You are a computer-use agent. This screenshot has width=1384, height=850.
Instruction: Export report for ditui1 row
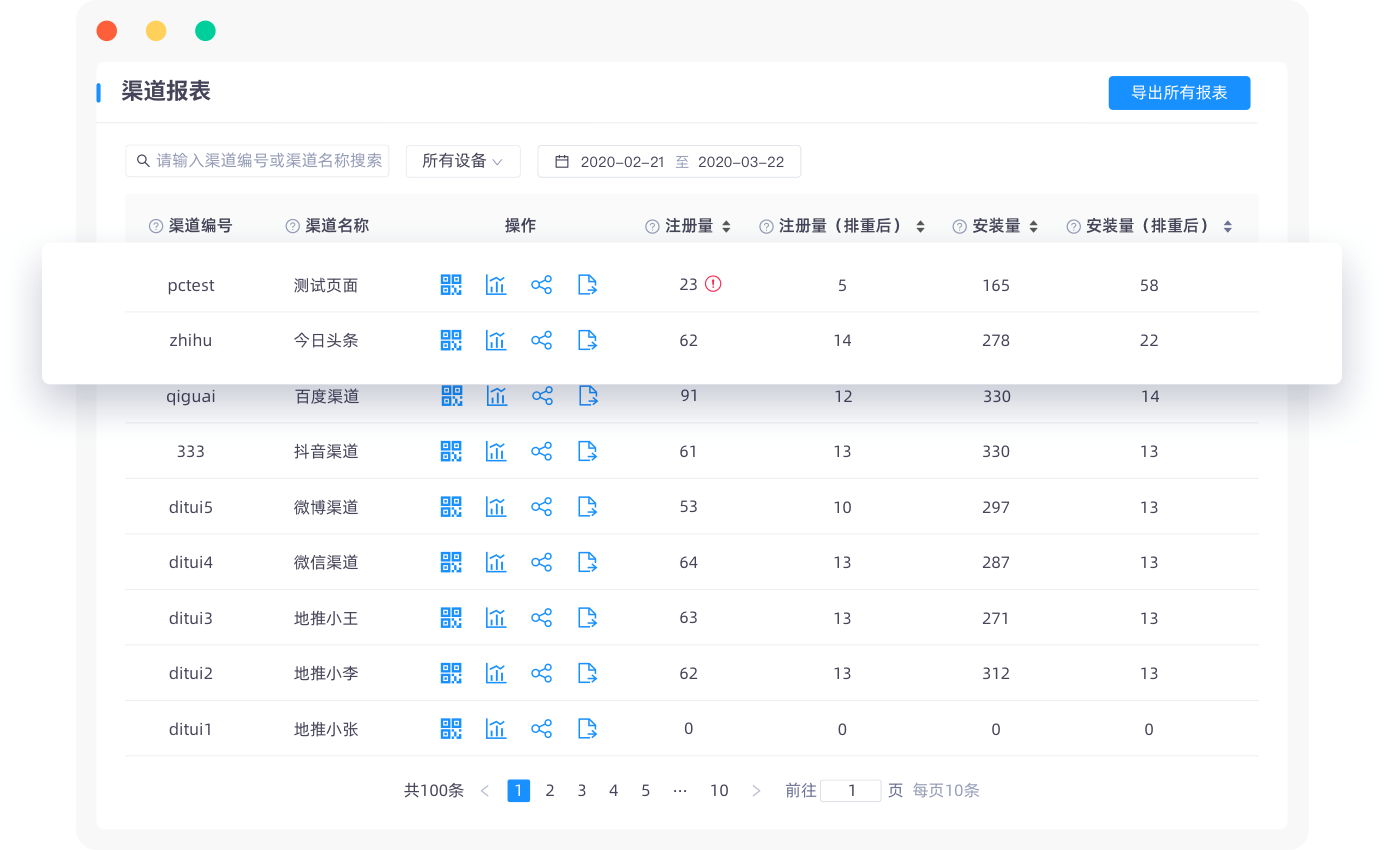coord(588,729)
